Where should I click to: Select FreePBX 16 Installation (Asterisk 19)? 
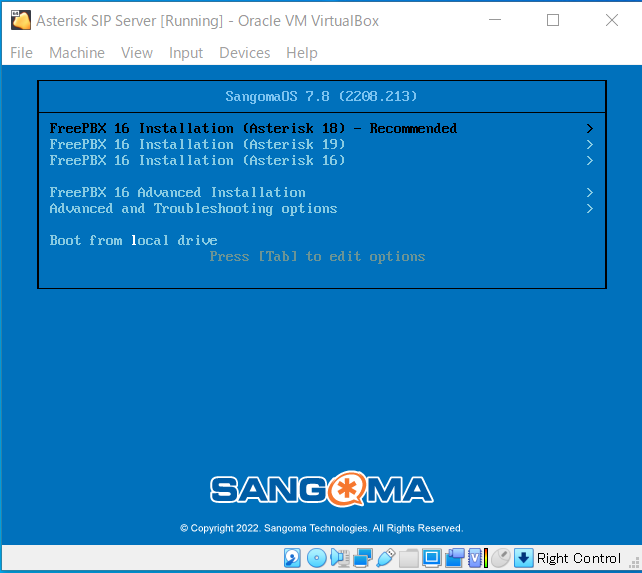321,144
